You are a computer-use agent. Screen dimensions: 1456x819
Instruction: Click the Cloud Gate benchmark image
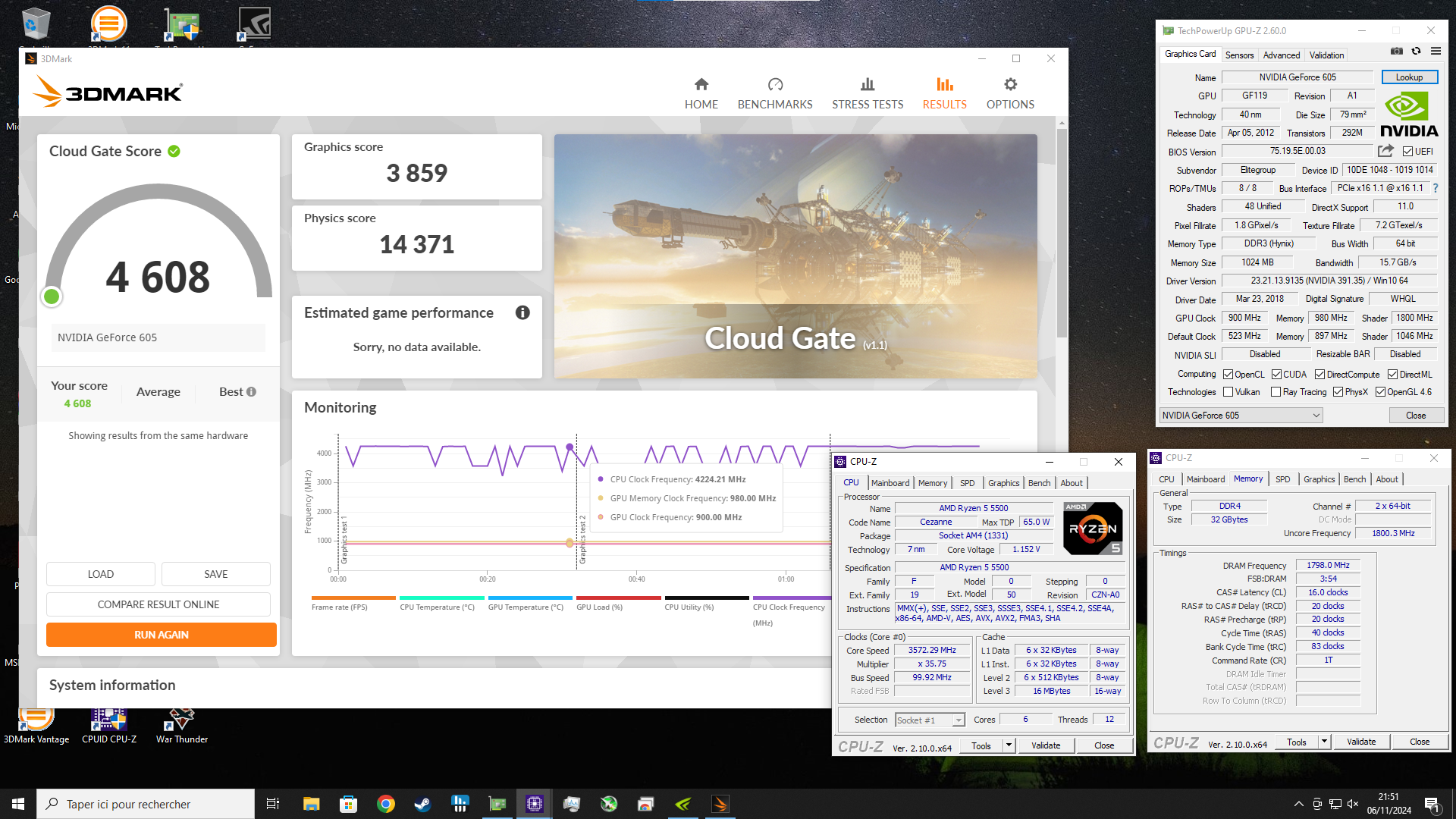(x=795, y=256)
